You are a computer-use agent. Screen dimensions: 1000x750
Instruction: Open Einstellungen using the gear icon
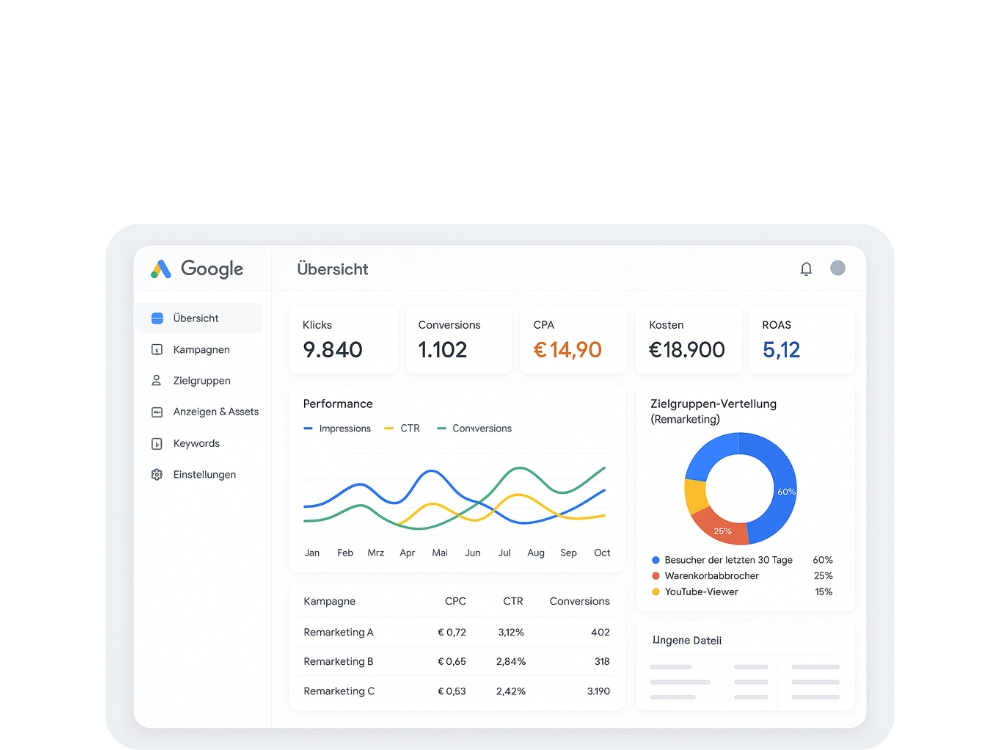pos(156,474)
